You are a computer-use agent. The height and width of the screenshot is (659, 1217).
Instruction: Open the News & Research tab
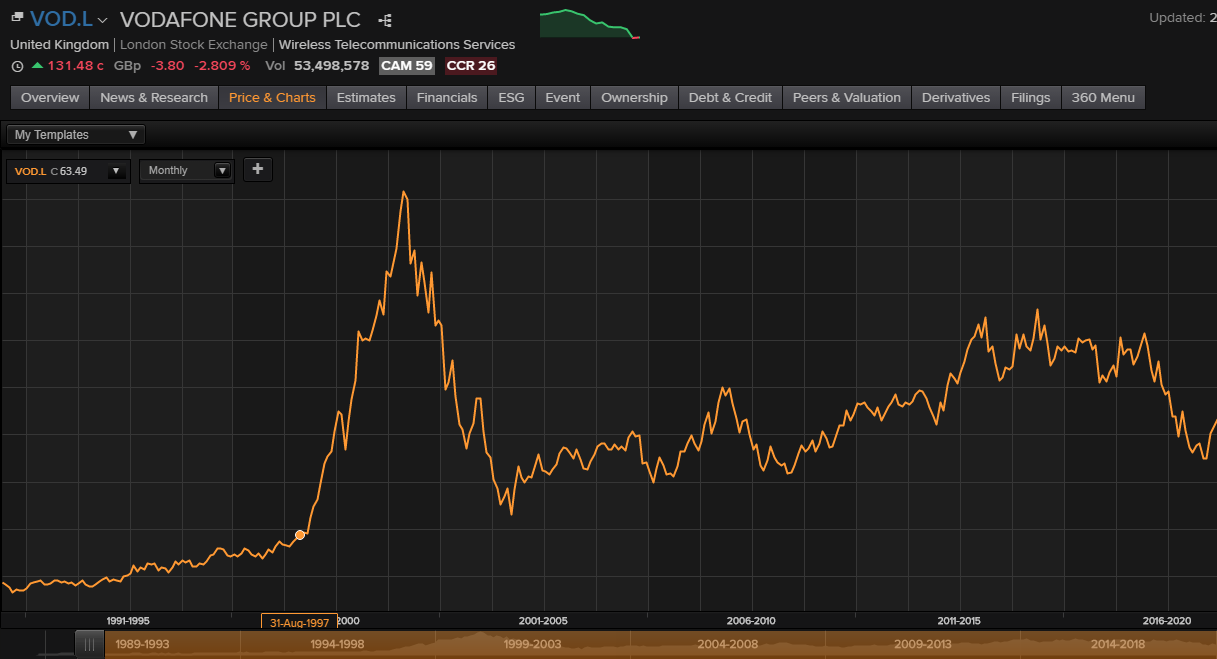pyautogui.click(x=154, y=97)
